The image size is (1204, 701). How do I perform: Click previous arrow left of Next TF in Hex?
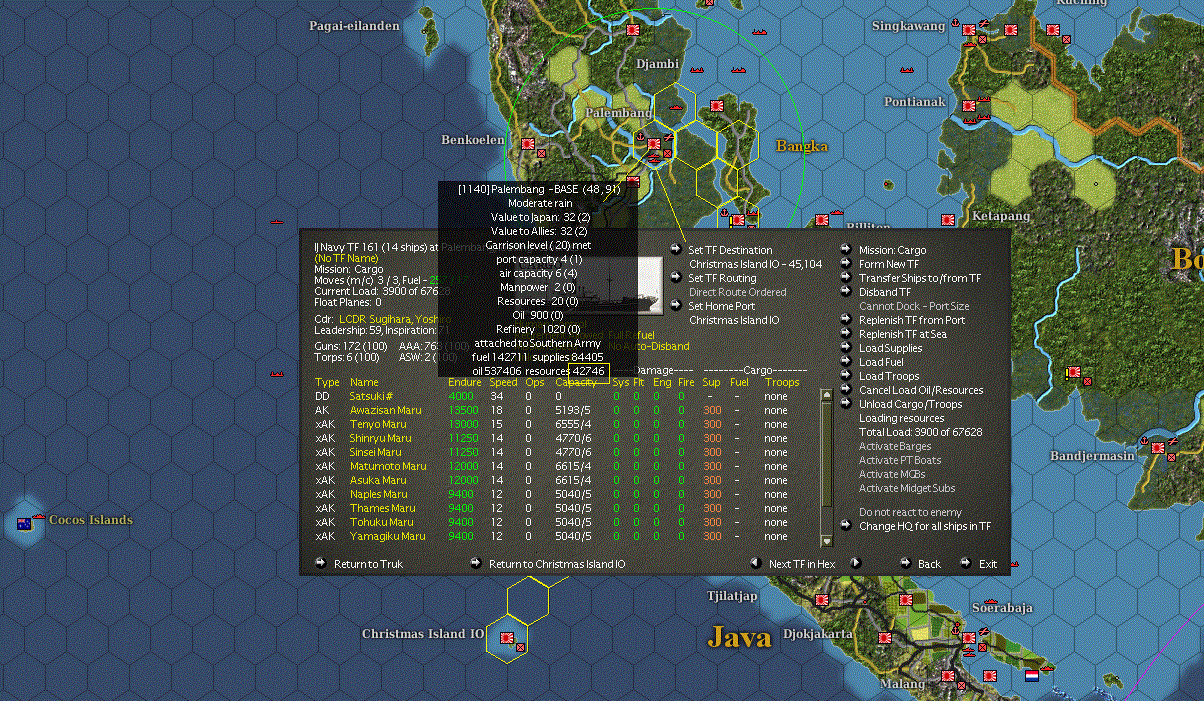click(x=756, y=563)
